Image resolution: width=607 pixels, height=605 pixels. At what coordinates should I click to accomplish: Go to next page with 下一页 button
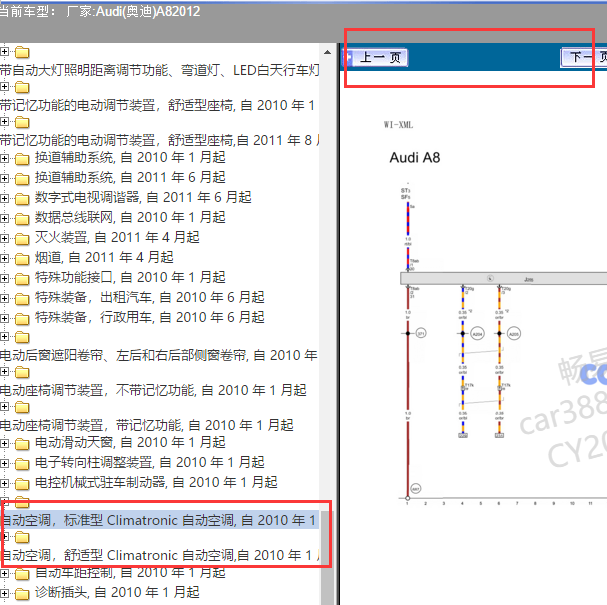click(x=584, y=58)
